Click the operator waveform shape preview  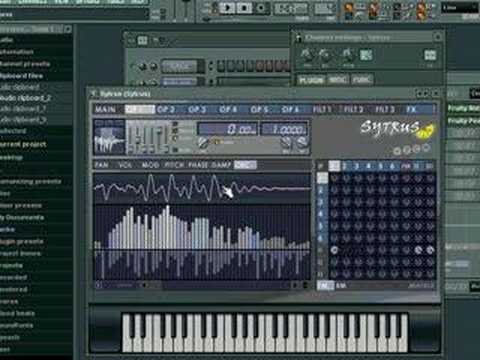point(109,137)
